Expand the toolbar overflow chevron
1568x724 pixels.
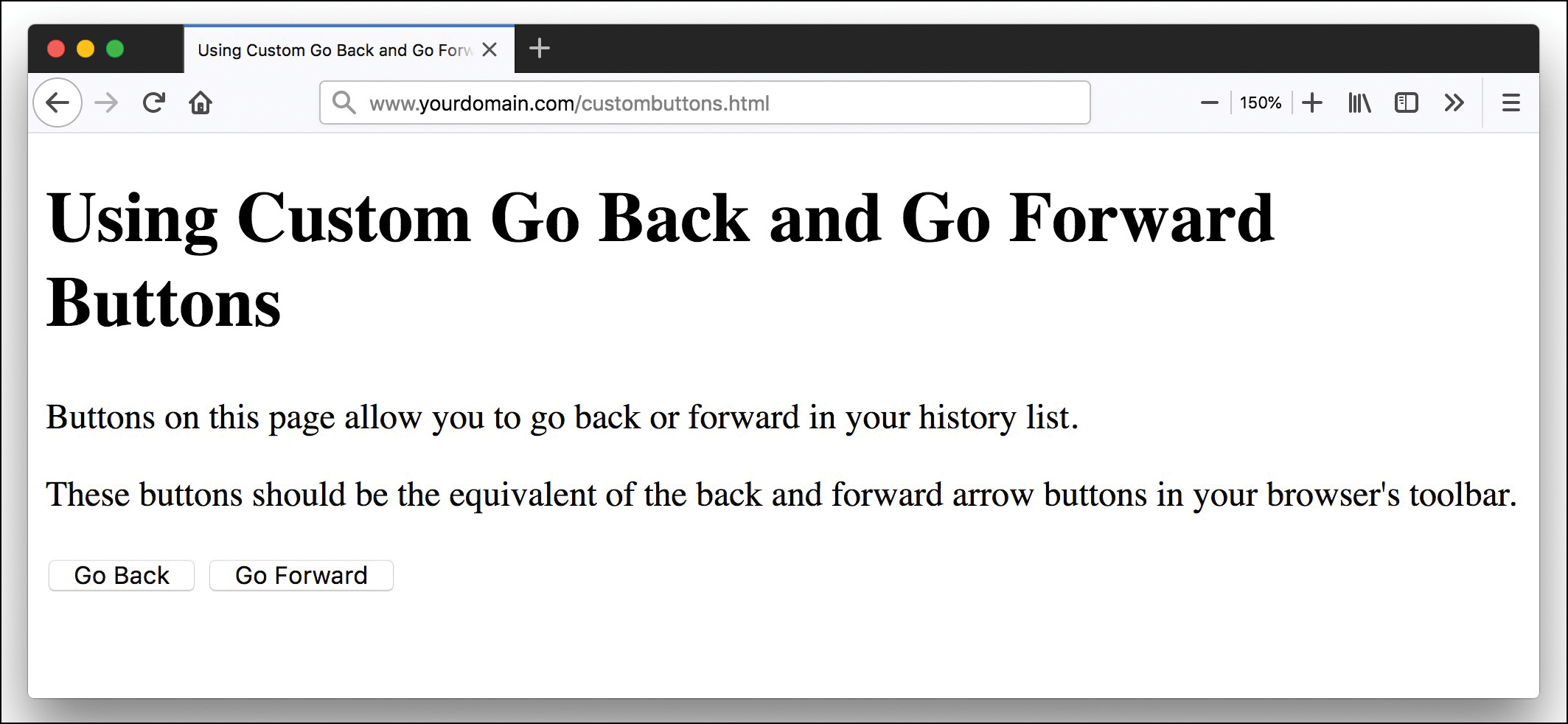click(x=1454, y=102)
